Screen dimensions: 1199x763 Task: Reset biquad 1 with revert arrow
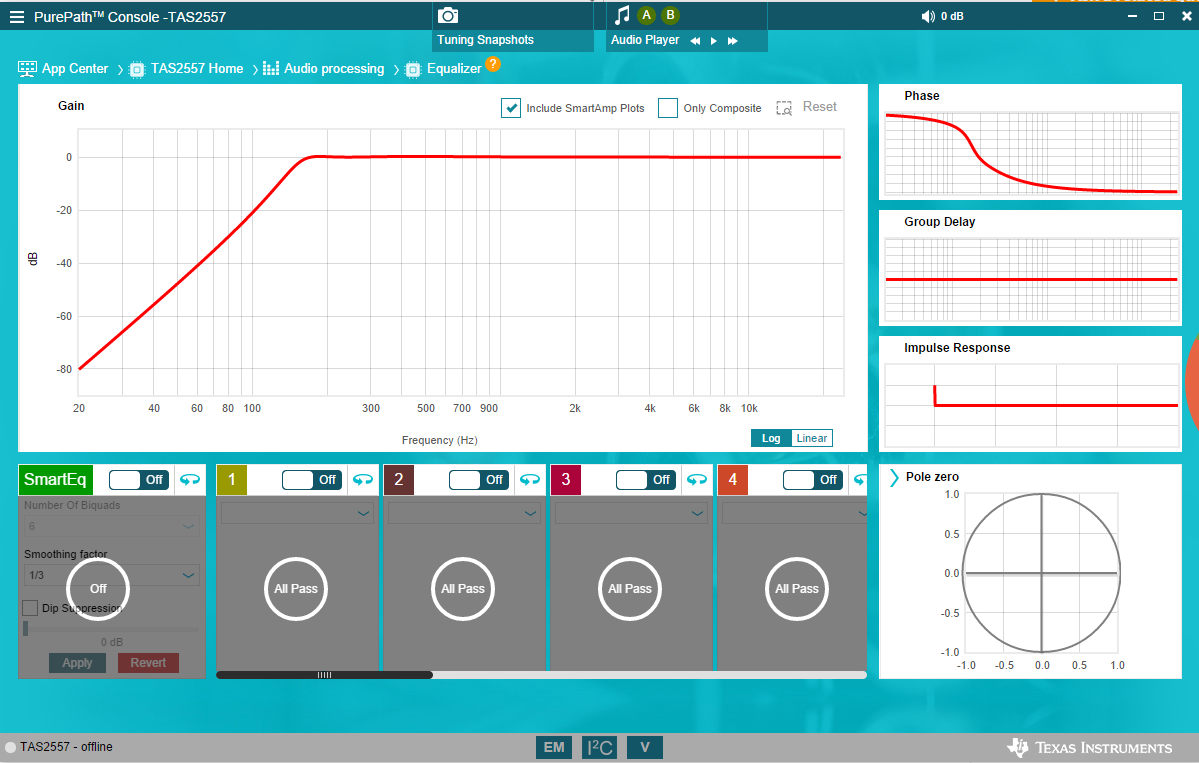coord(362,479)
